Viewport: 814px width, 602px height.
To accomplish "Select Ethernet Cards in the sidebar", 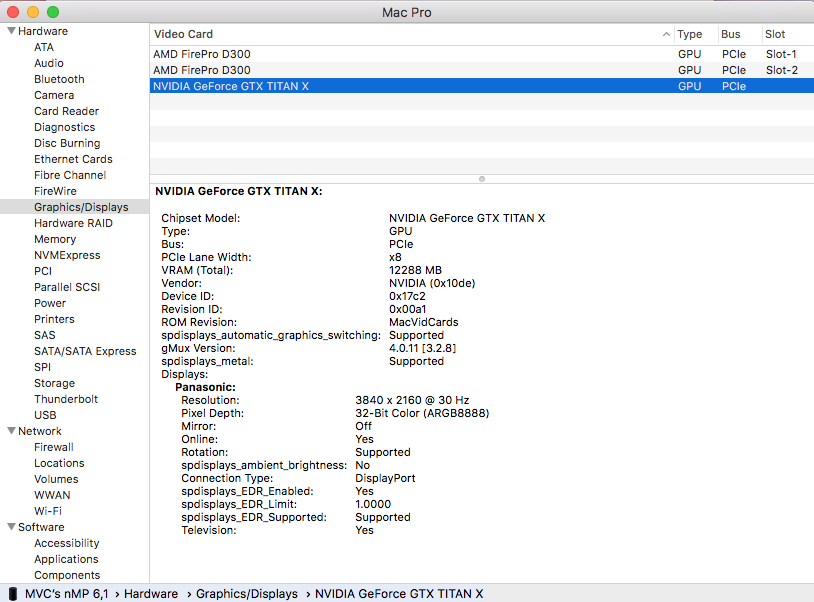I will pos(73,159).
